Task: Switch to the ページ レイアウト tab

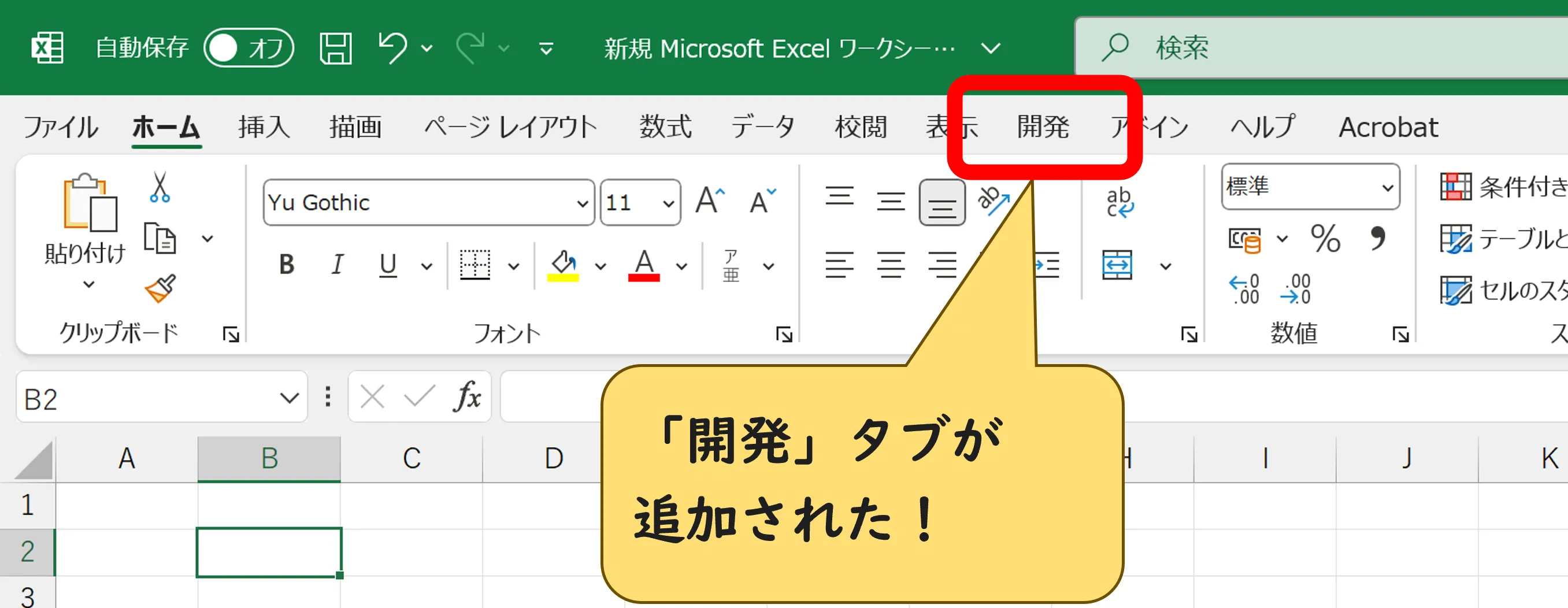Action: pyautogui.click(x=510, y=127)
